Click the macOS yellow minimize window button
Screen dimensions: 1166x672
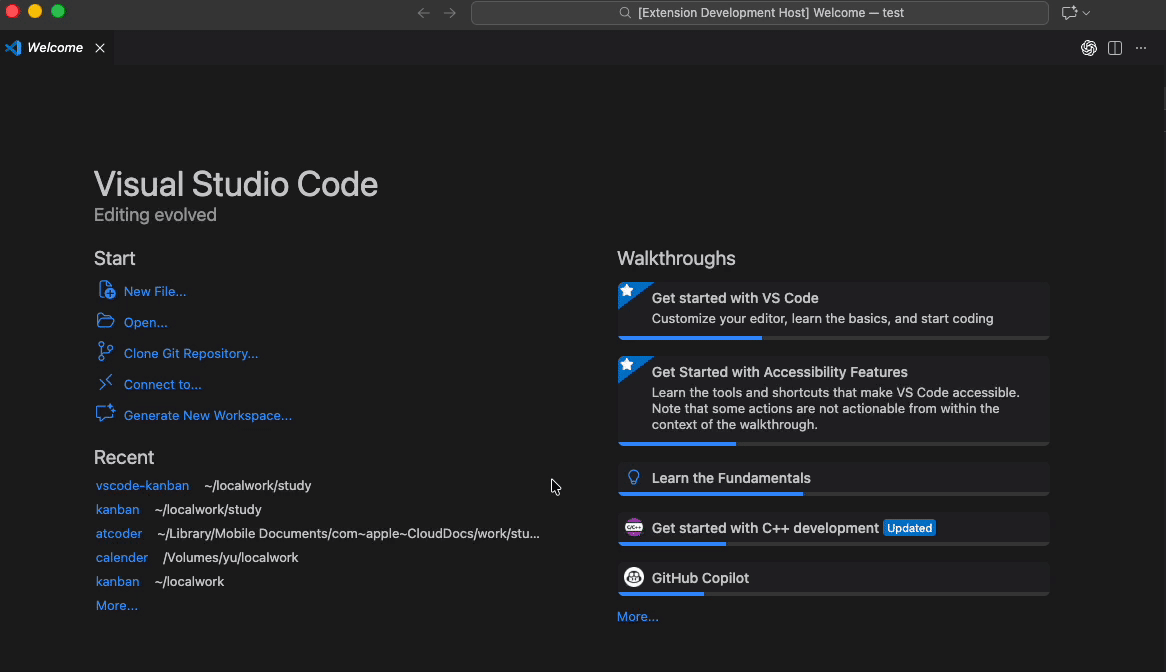click(35, 11)
